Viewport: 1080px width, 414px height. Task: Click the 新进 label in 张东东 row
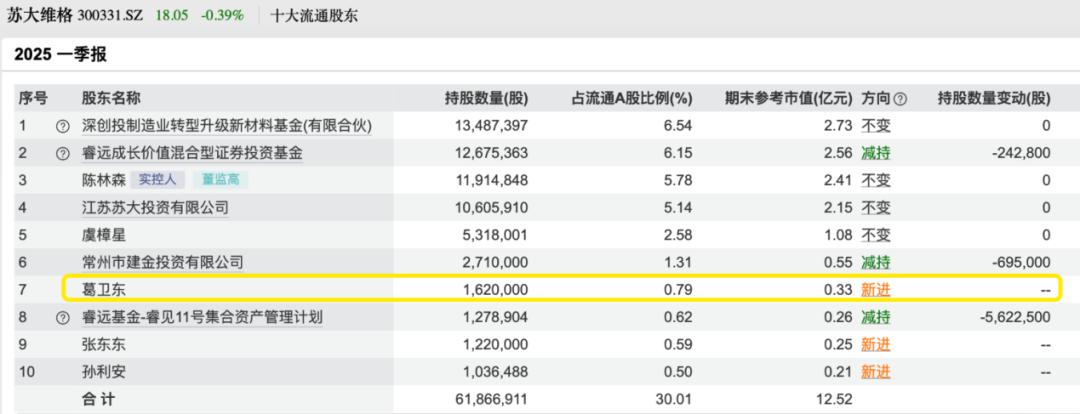coord(876,344)
